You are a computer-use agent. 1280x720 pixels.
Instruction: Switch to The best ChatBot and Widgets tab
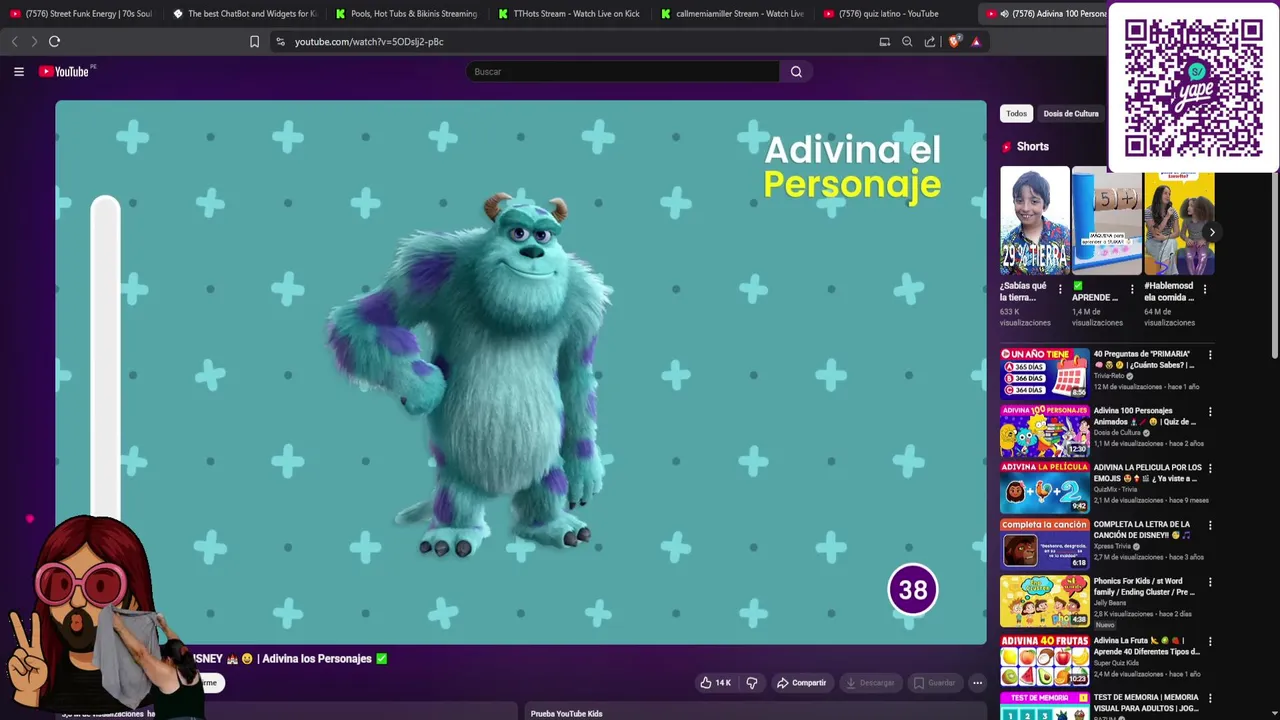pos(245,14)
